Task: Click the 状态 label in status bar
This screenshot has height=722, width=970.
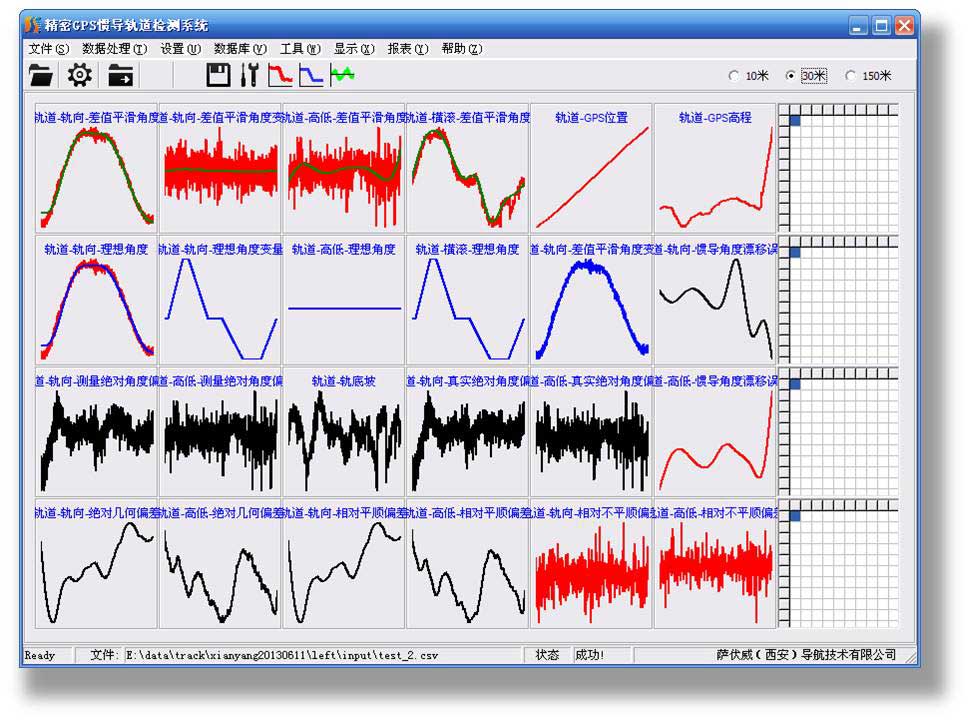Action: [547, 655]
